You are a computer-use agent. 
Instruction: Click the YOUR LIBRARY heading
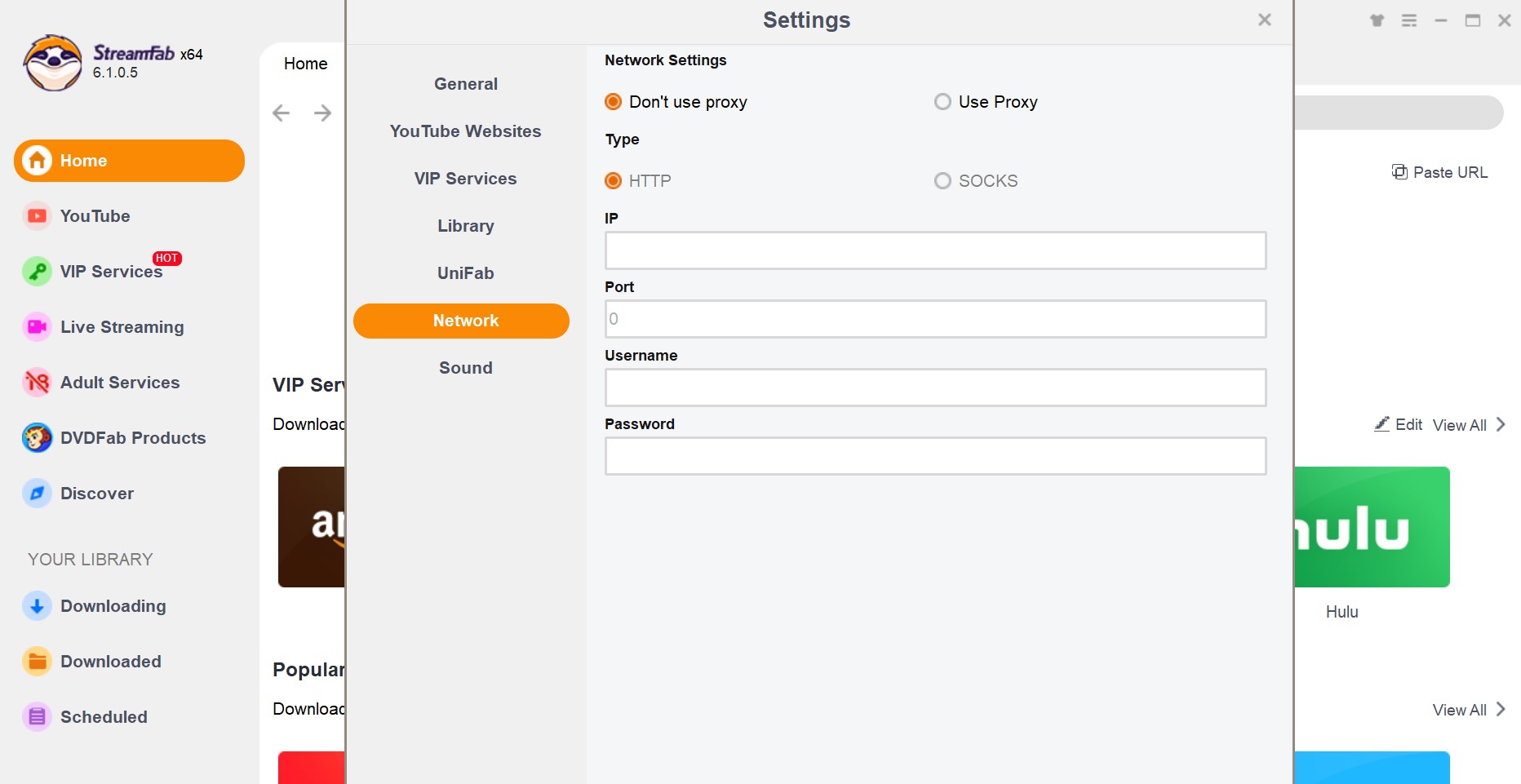click(x=91, y=560)
